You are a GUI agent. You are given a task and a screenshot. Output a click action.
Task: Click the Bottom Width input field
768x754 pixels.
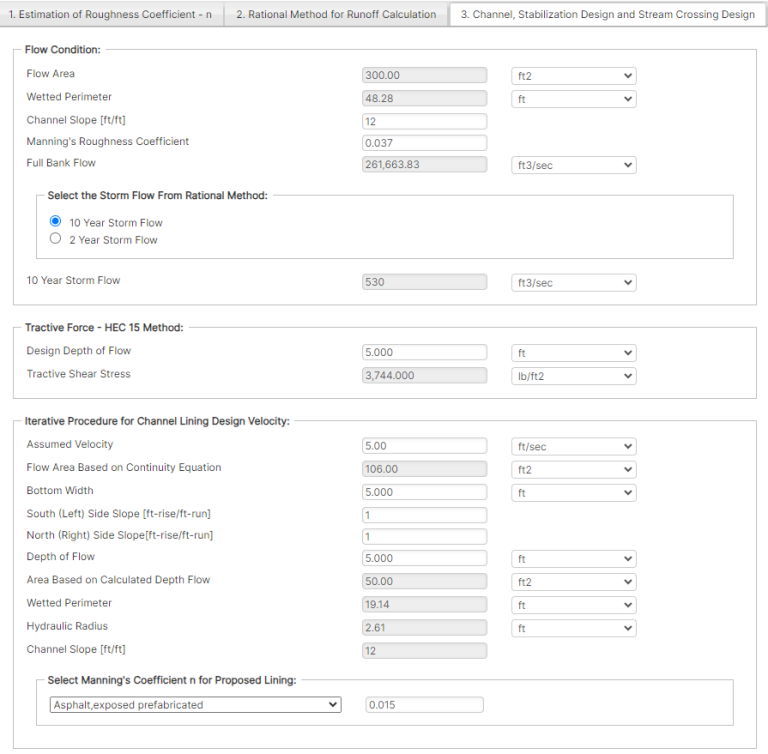pos(425,492)
